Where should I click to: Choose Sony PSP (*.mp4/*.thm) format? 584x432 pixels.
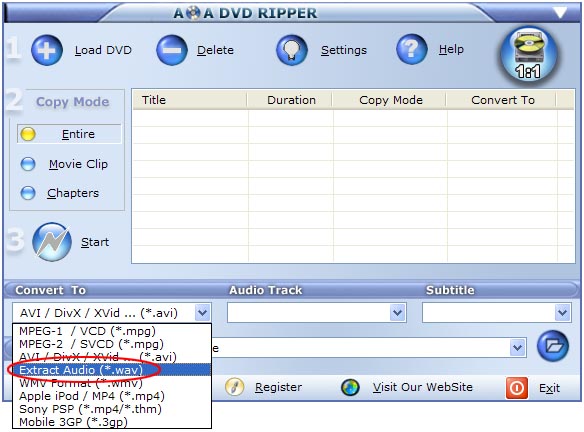pyautogui.click(x=112, y=409)
